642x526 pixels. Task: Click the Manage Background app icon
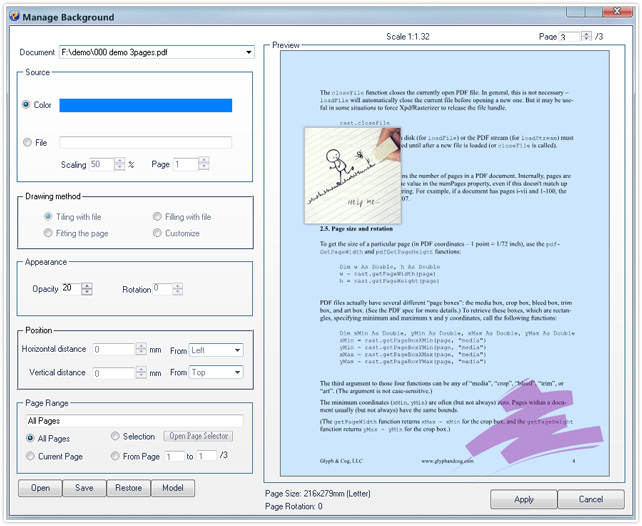coord(14,16)
